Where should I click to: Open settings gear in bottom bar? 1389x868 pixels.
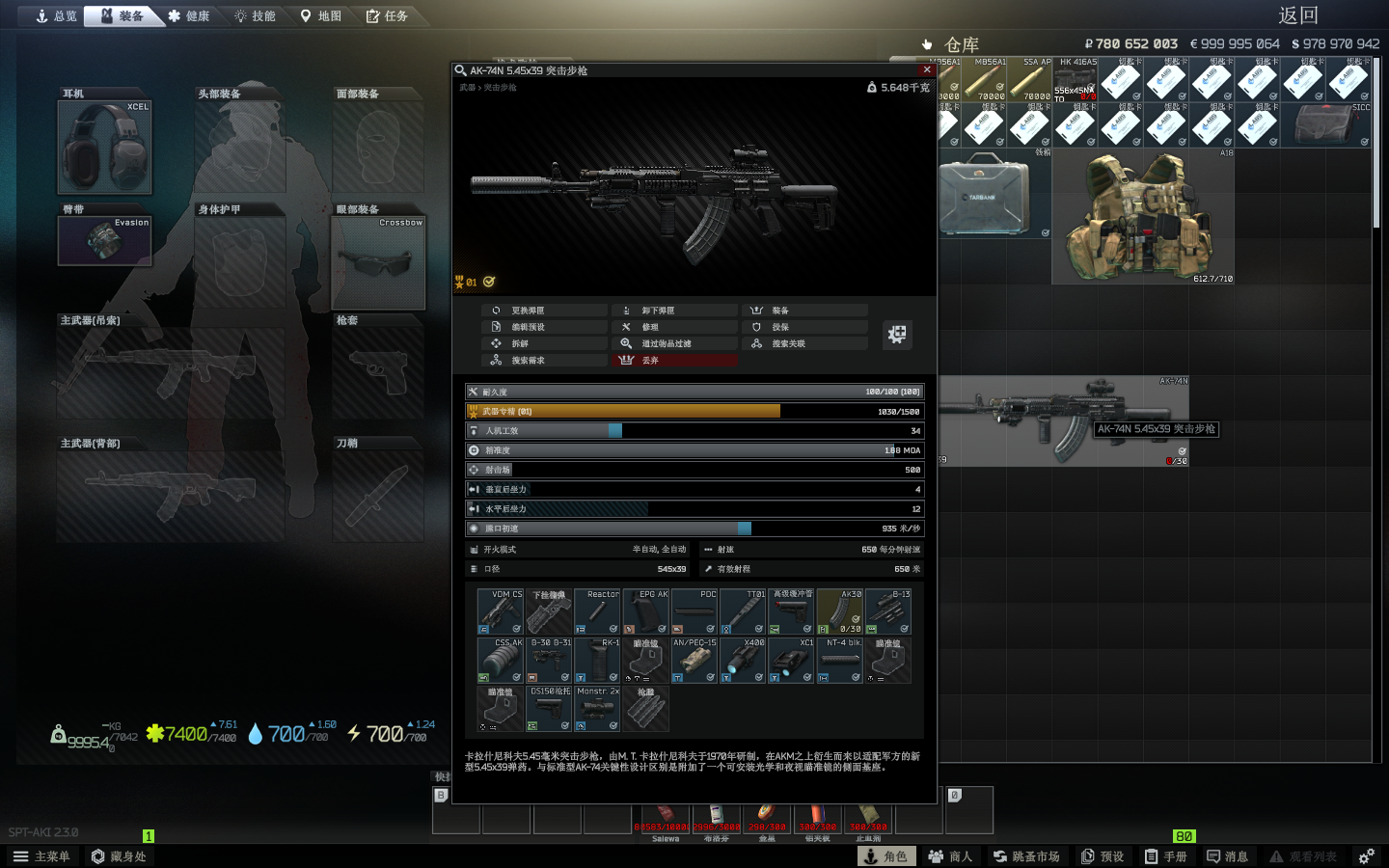click(1366, 856)
